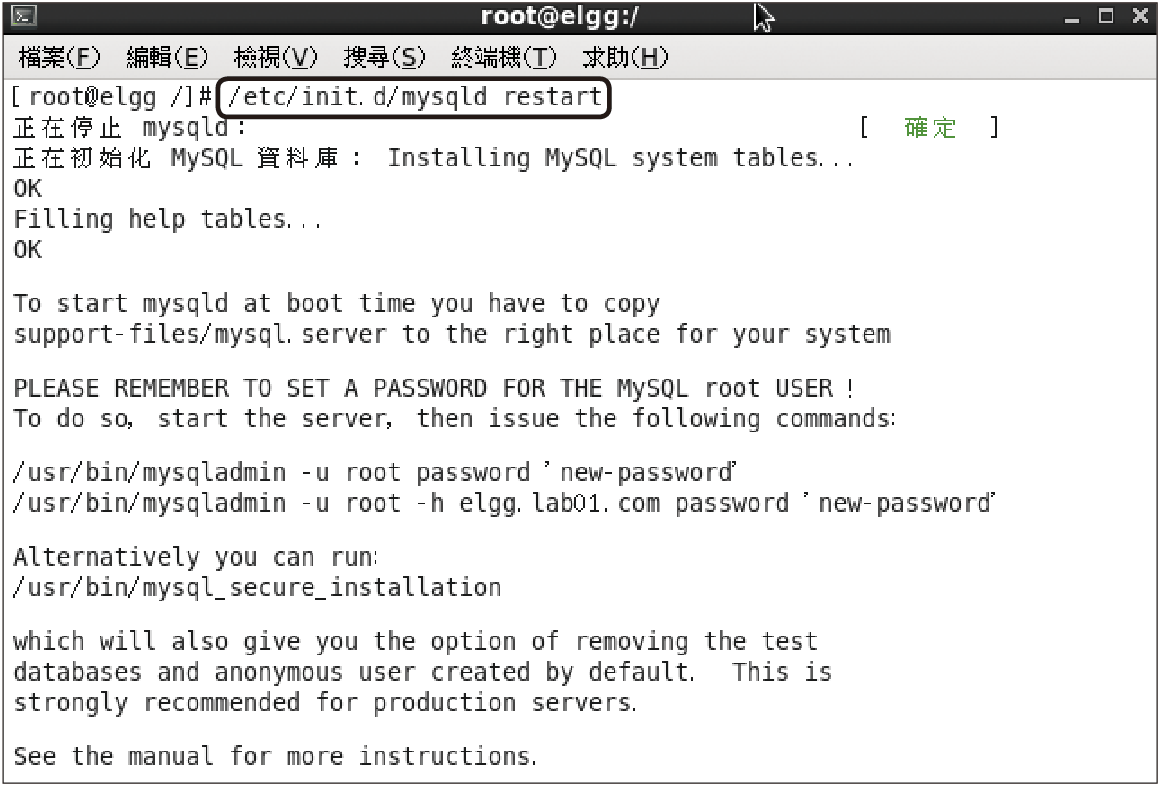Image resolution: width=1161 pixels, height=788 pixels.
Task: Open the 終端機(T) menu
Action: click(x=503, y=57)
